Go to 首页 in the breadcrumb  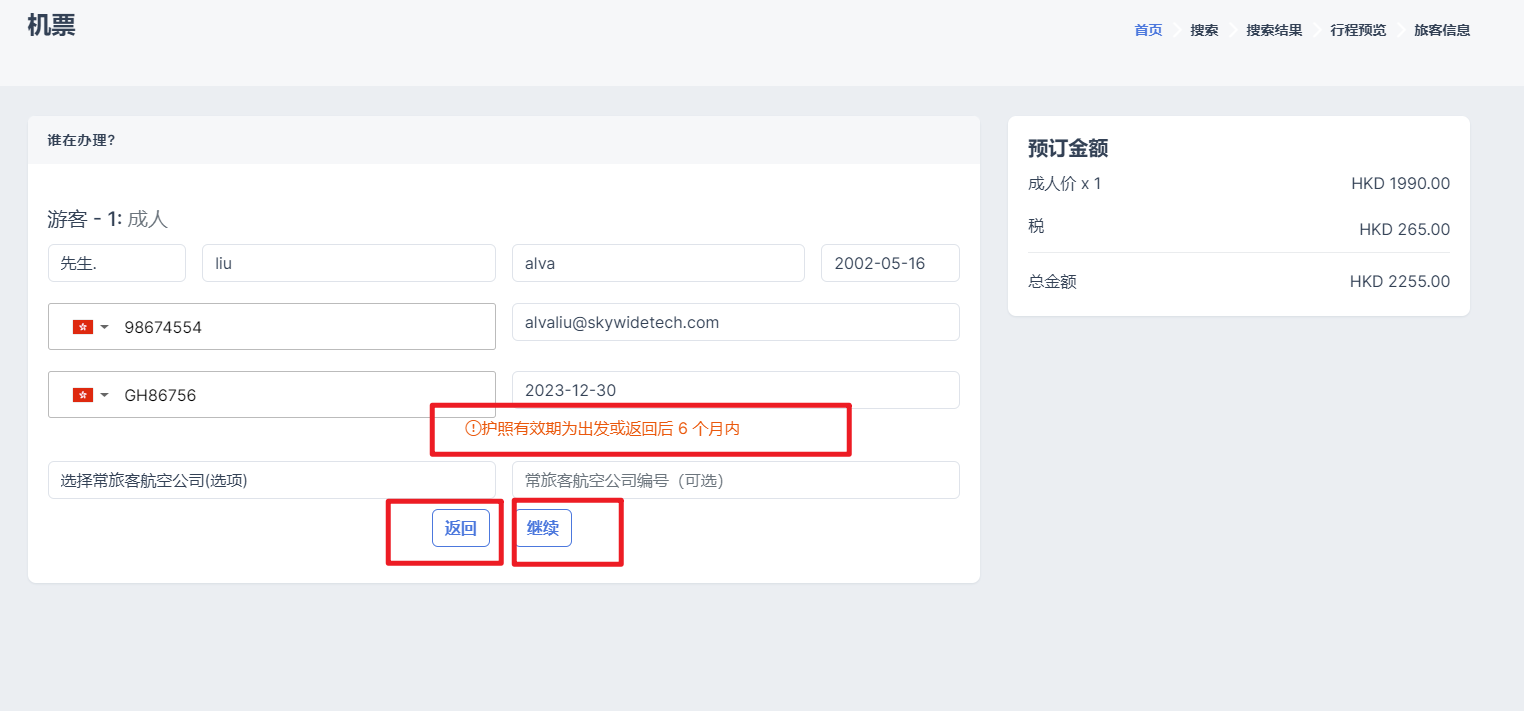[x=1148, y=30]
